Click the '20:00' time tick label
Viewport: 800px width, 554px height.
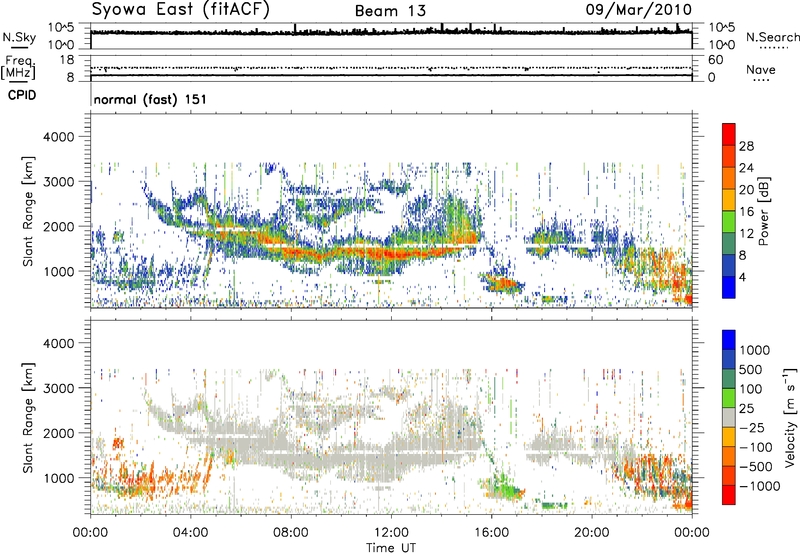click(x=591, y=533)
